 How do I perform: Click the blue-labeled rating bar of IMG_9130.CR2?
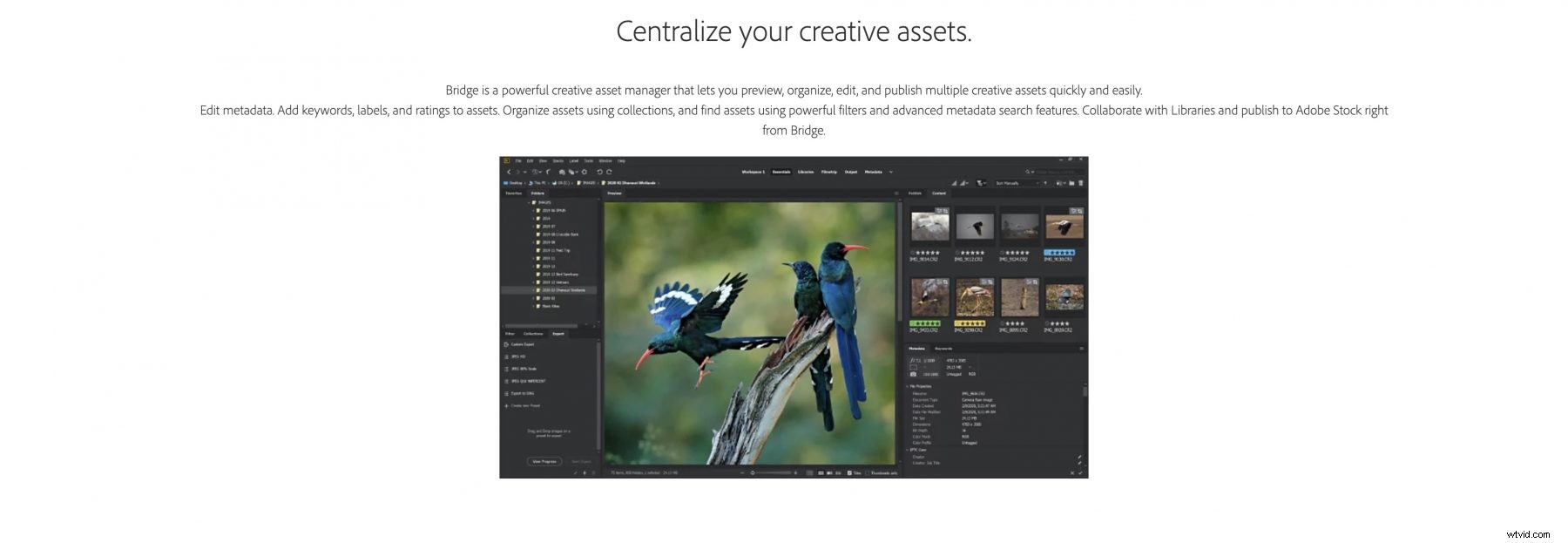point(1059,252)
